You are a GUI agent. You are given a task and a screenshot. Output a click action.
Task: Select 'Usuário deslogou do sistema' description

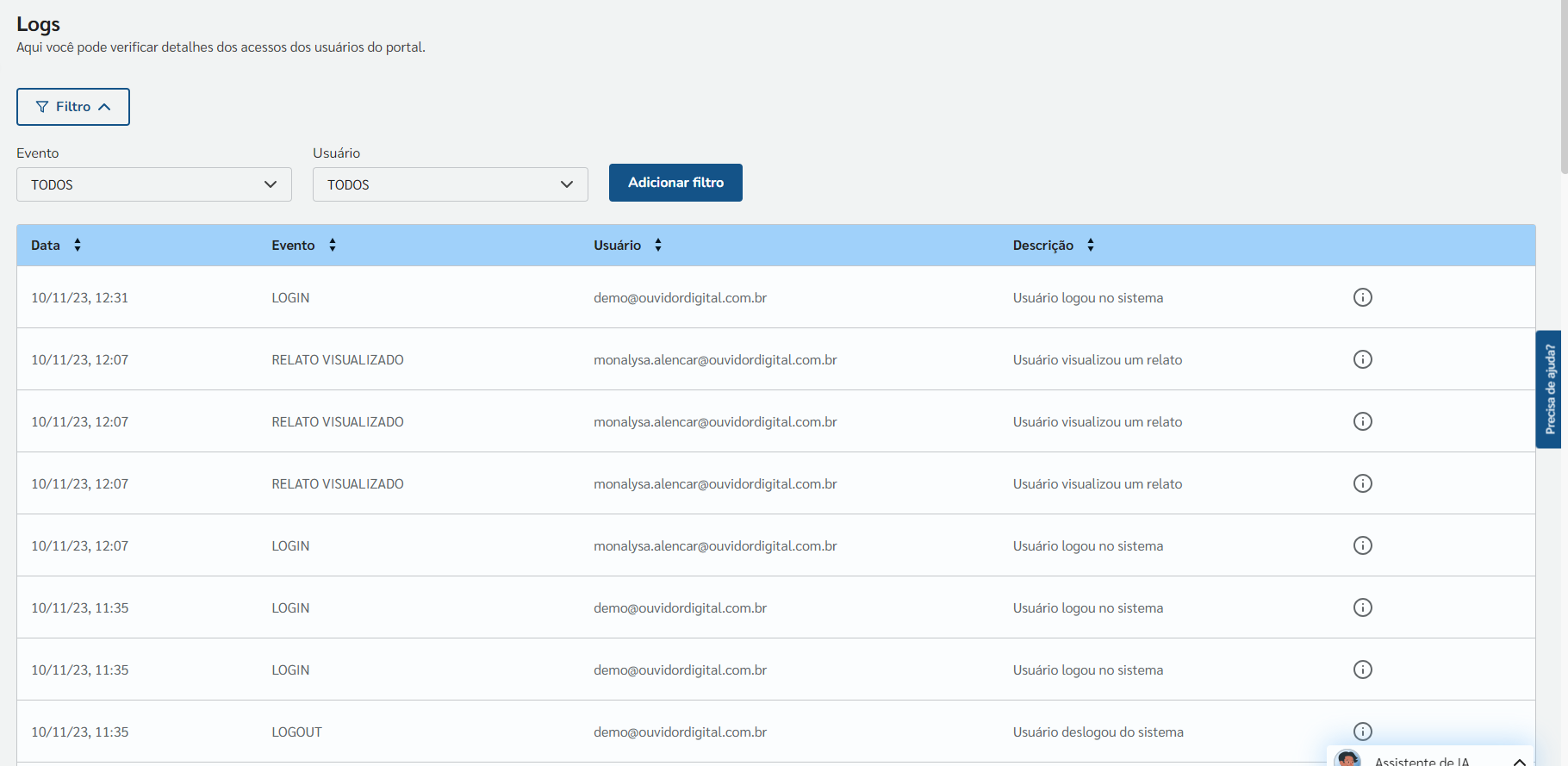(1098, 732)
